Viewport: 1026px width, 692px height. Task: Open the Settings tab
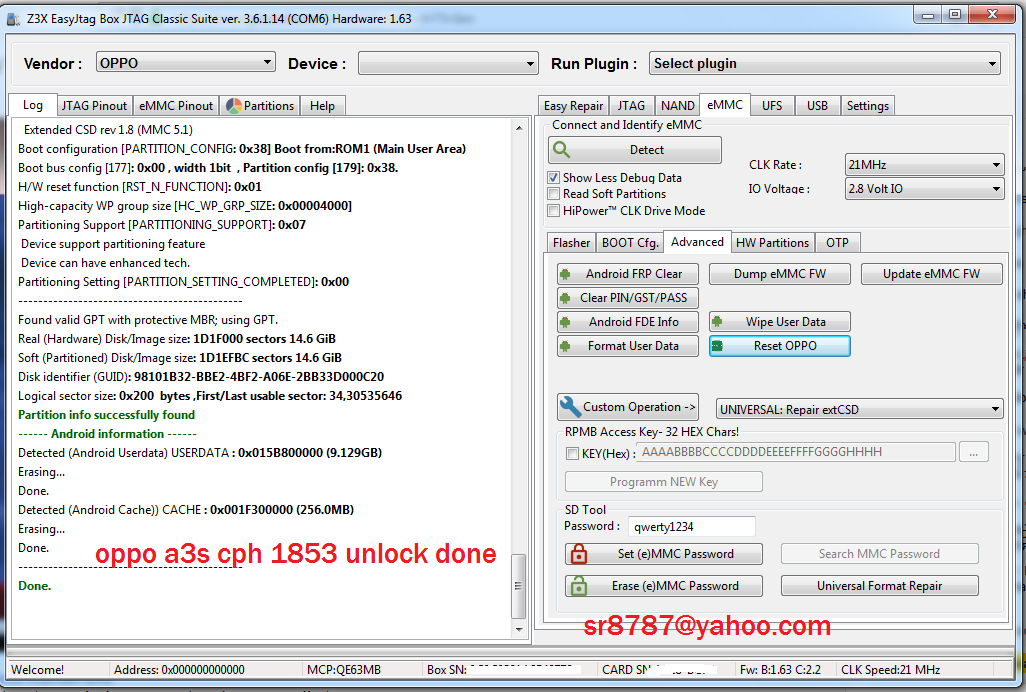(868, 106)
